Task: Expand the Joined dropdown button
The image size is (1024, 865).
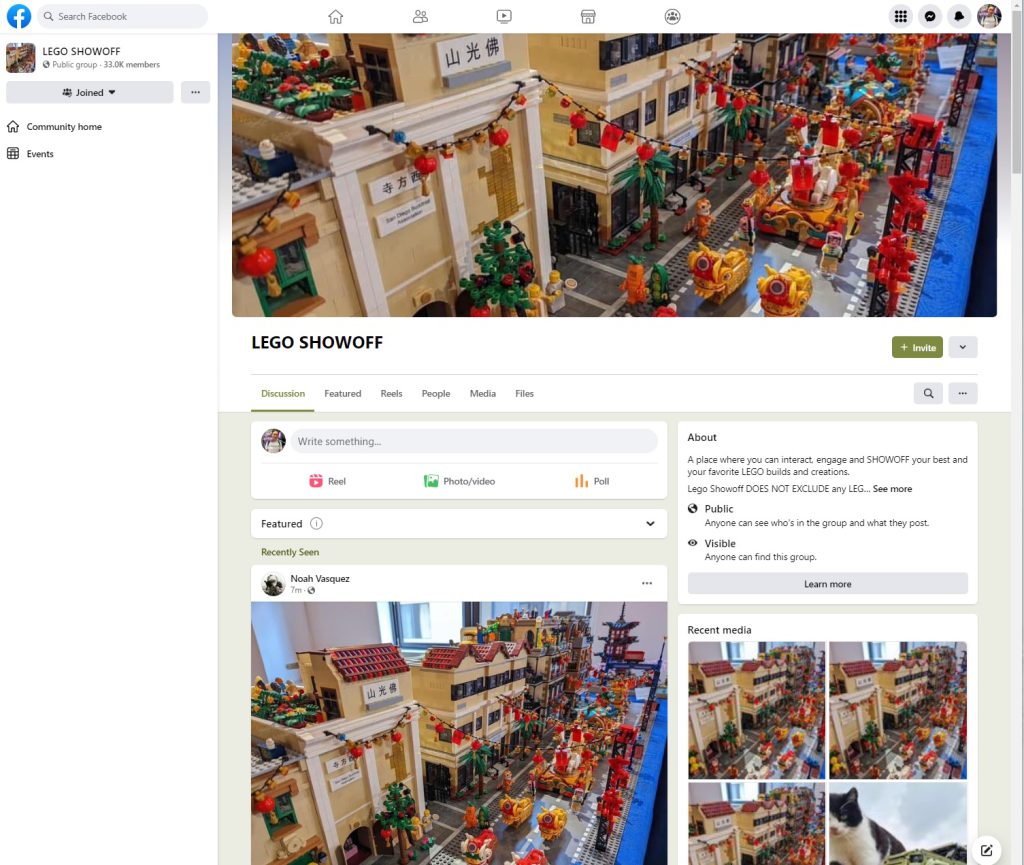Action: (89, 92)
